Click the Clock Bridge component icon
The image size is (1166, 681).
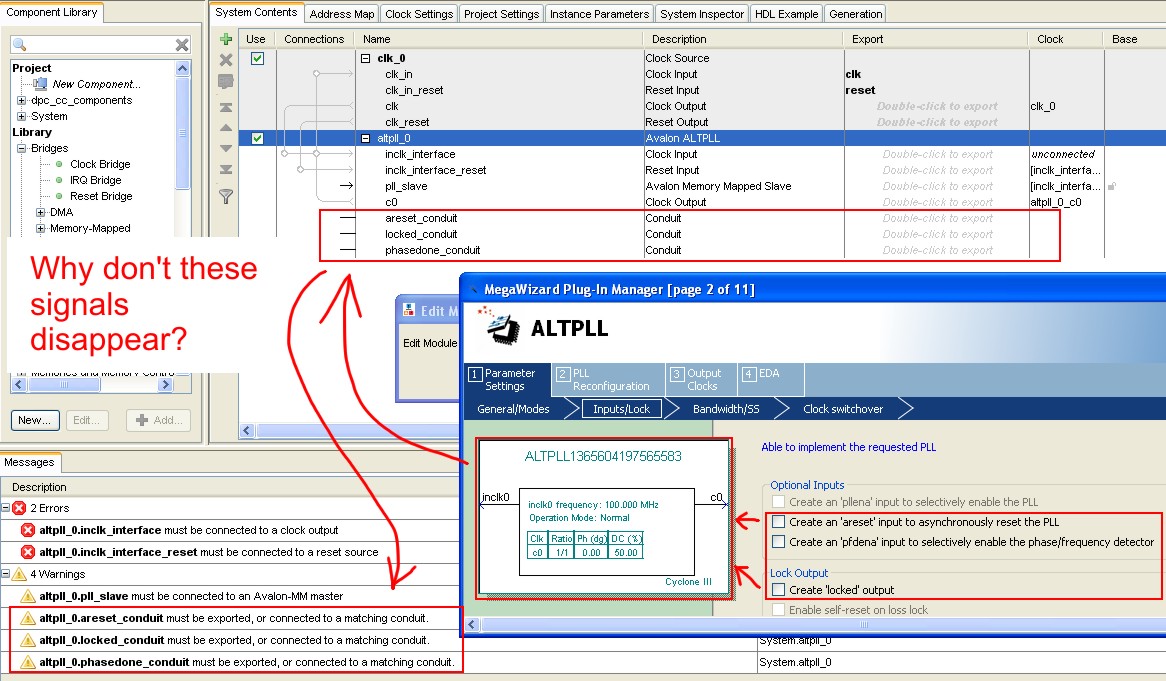click(59, 164)
